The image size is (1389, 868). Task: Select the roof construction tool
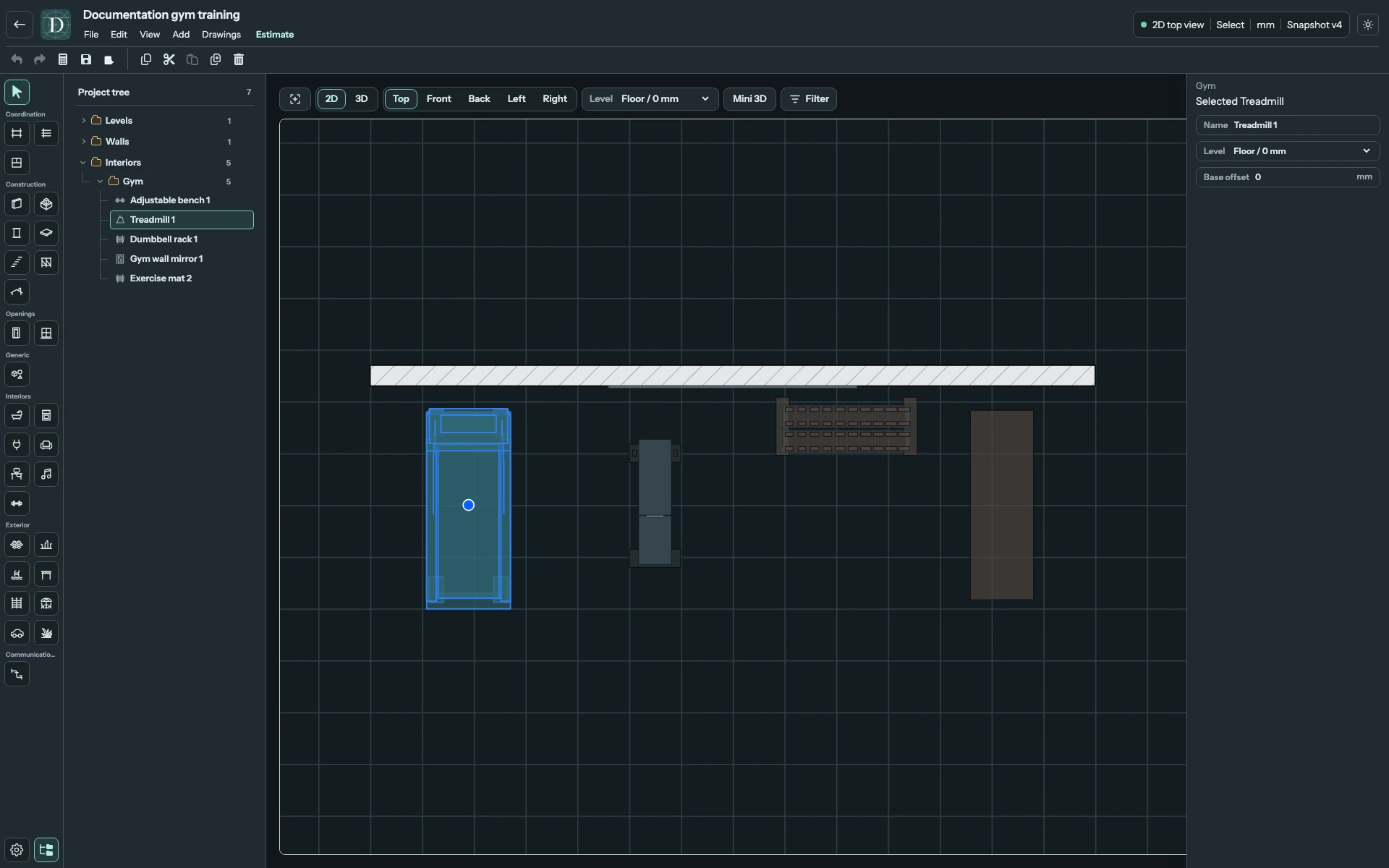point(17,292)
